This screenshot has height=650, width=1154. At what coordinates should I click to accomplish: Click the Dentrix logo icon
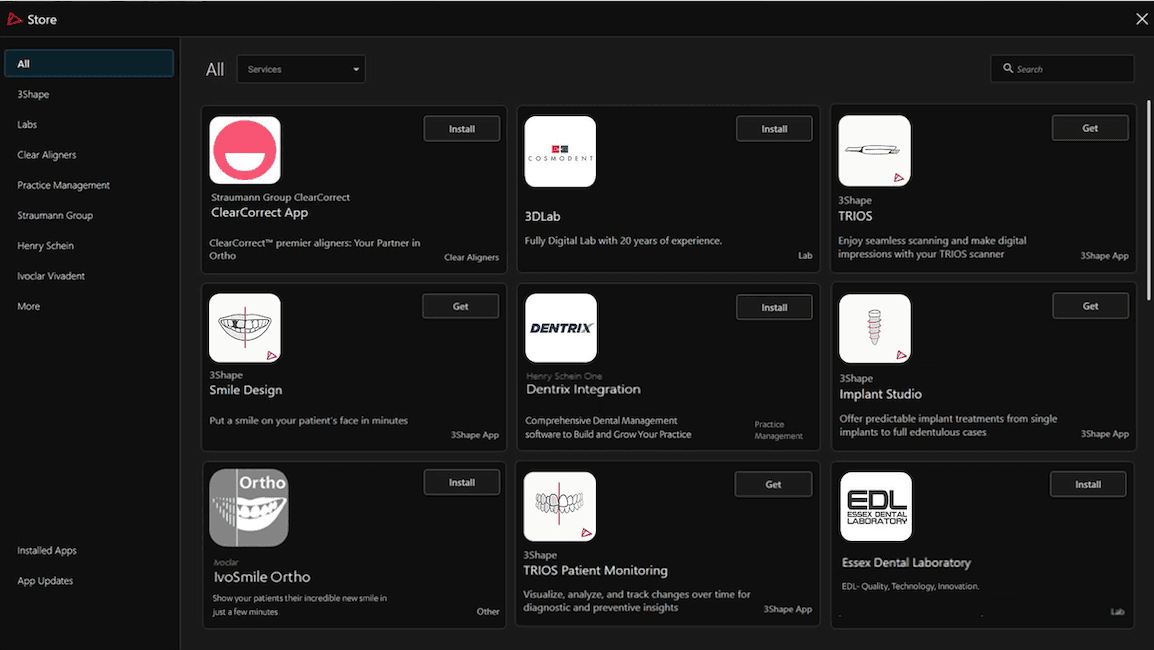coord(560,328)
